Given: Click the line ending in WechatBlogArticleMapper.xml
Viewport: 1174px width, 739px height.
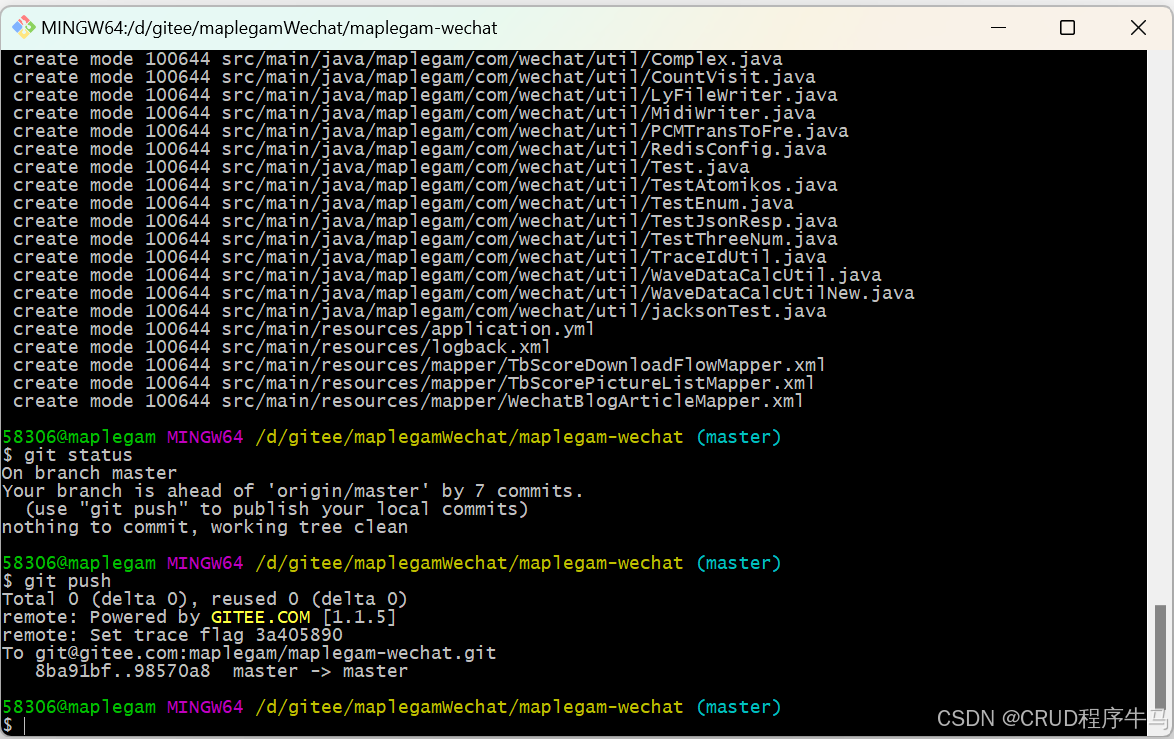Looking at the screenshot, I should (x=409, y=401).
